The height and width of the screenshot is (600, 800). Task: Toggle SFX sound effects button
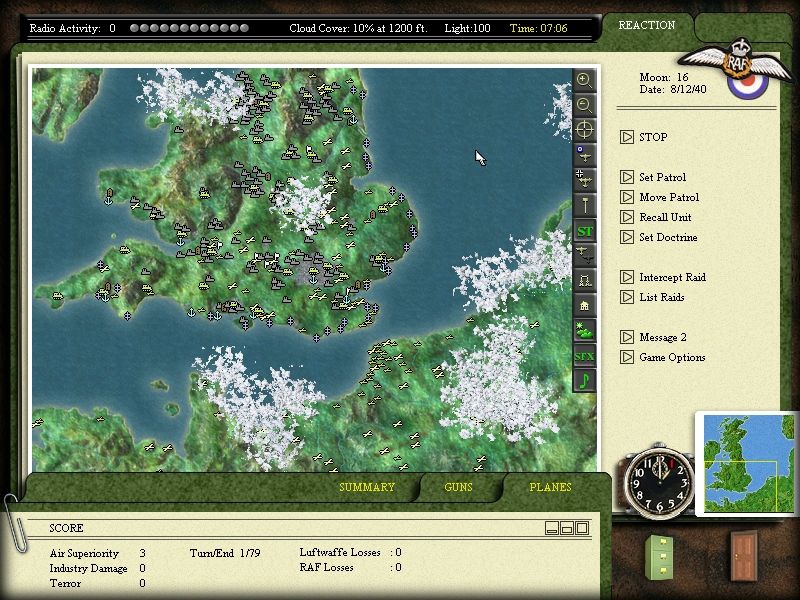(x=585, y=355)
